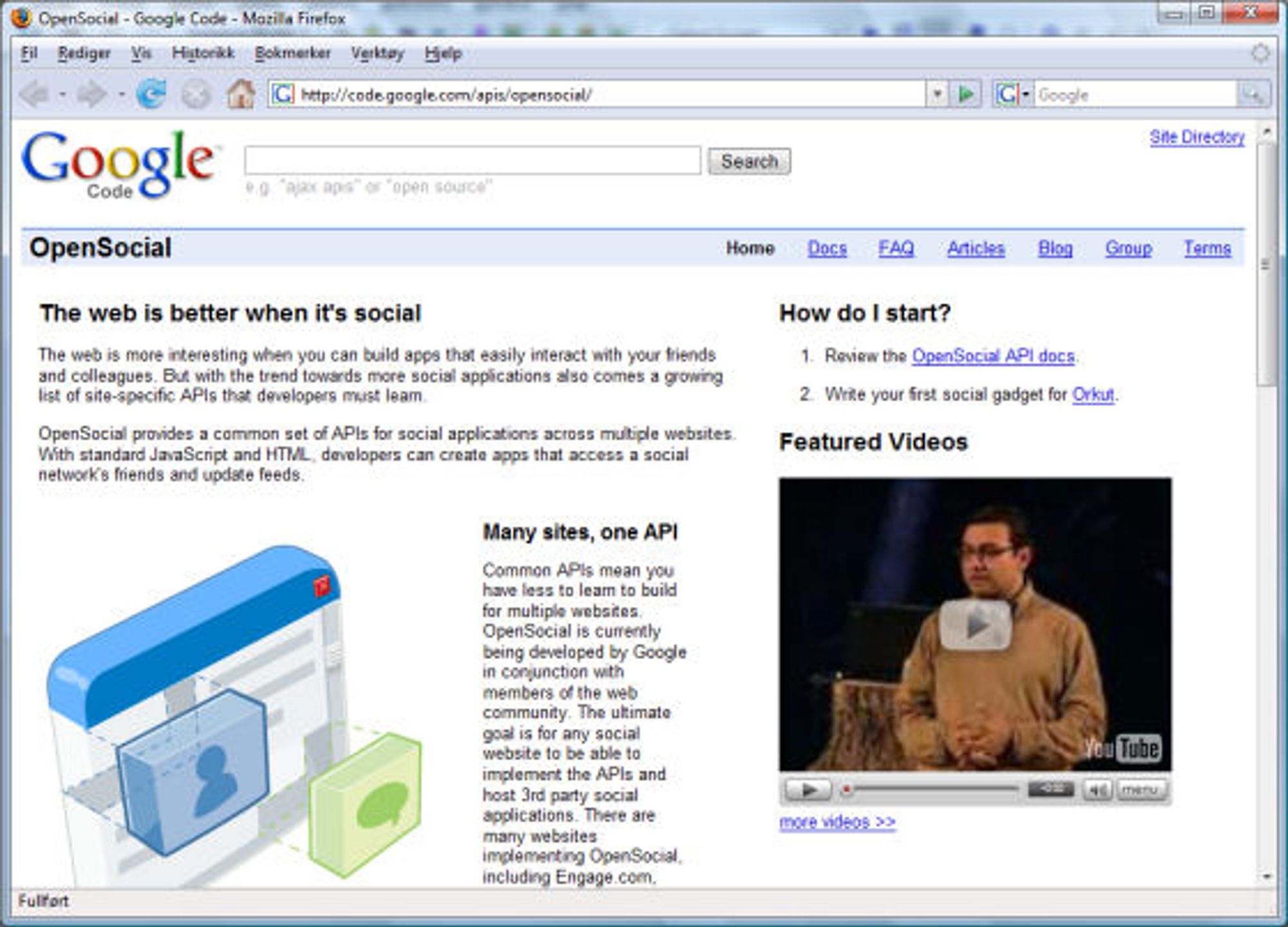Viewport: 1288px width, 927px height.
Task: Click the YouTube logo on the video
Action: coord(1122,748)
